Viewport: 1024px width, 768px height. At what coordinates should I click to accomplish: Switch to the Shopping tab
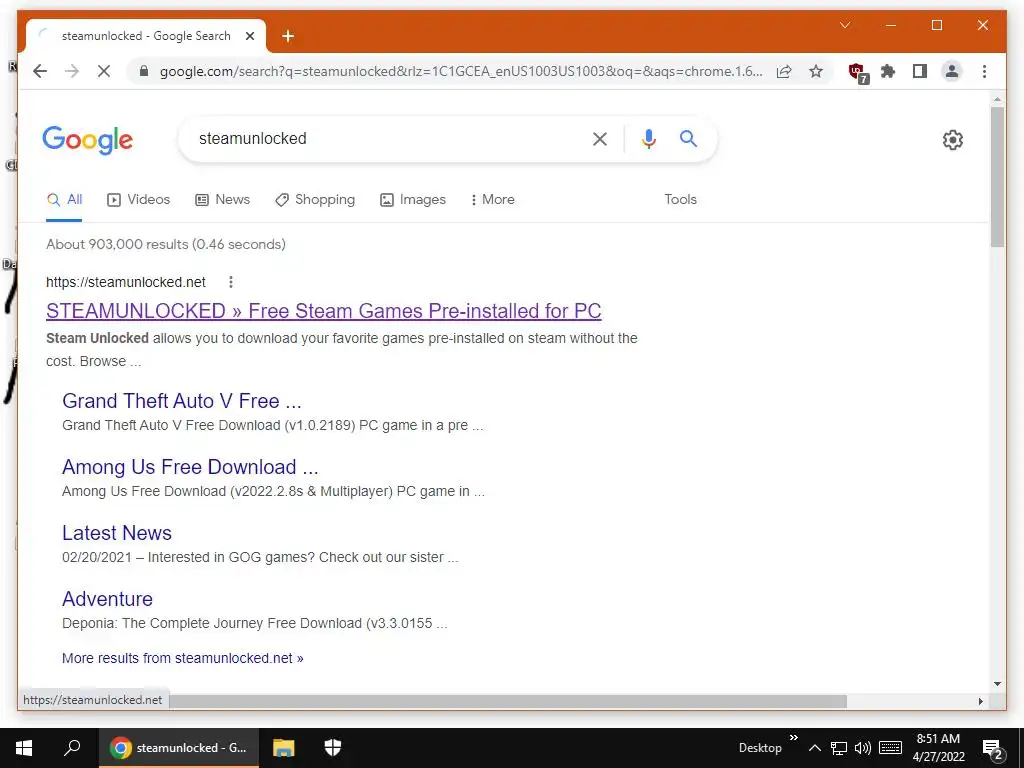315,200
